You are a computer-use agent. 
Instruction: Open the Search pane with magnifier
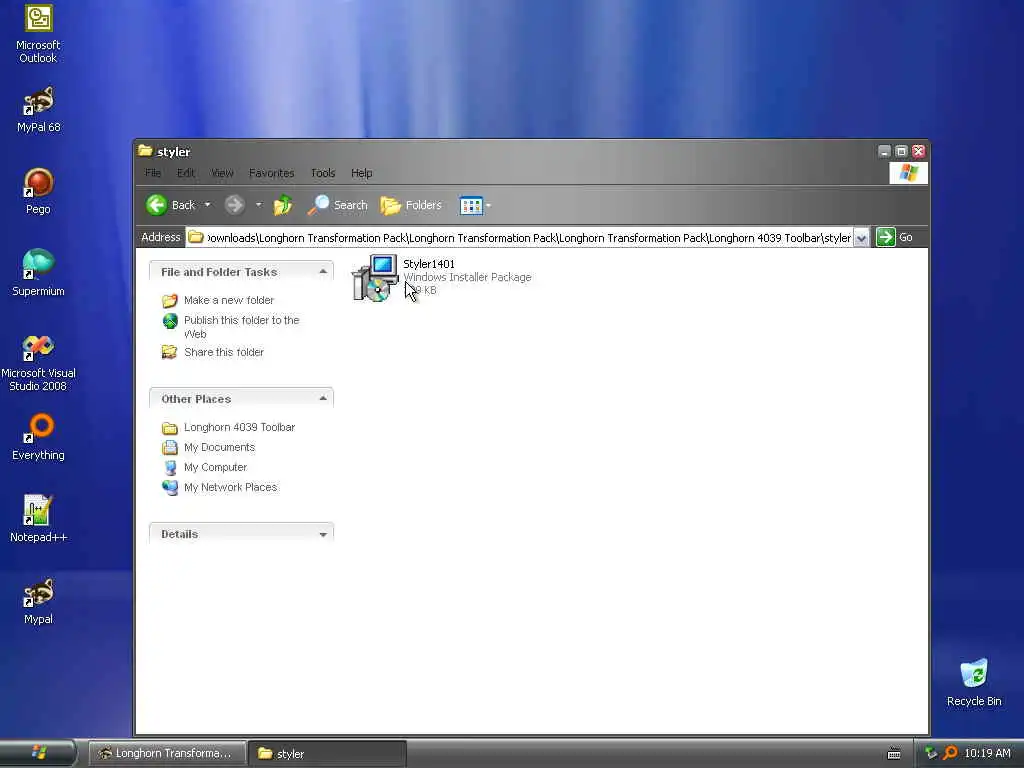click(x=338, y=205)
